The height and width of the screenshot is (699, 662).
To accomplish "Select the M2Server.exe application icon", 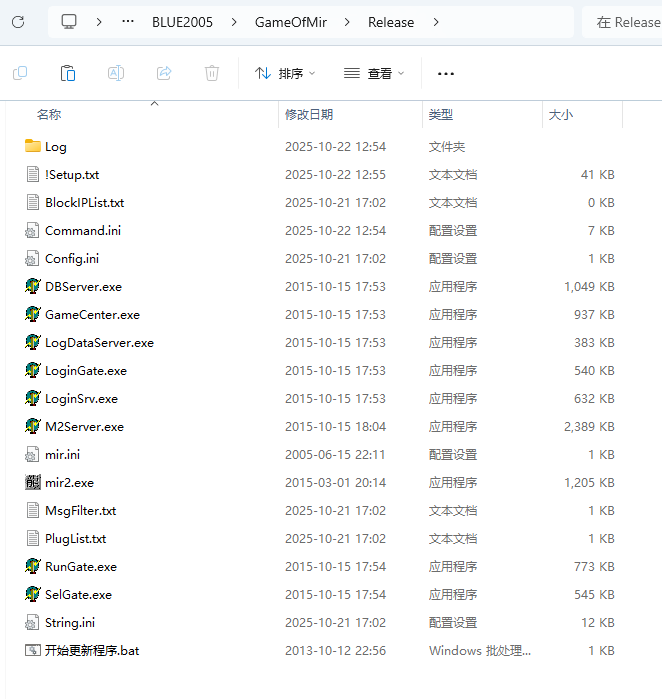I will [x=33, y=426].
